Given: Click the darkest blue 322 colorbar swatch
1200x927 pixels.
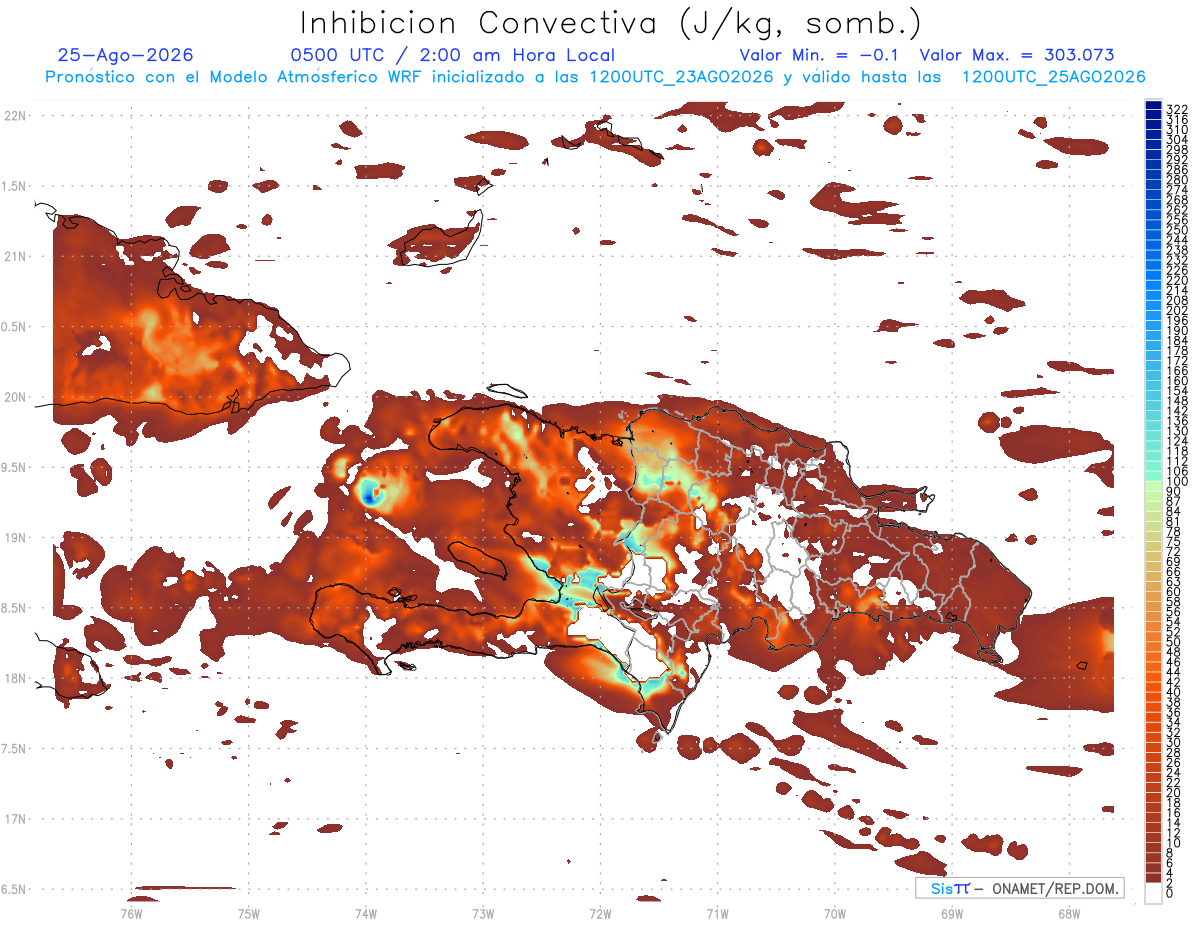Looking at the screenshot, I should 1153,106.
